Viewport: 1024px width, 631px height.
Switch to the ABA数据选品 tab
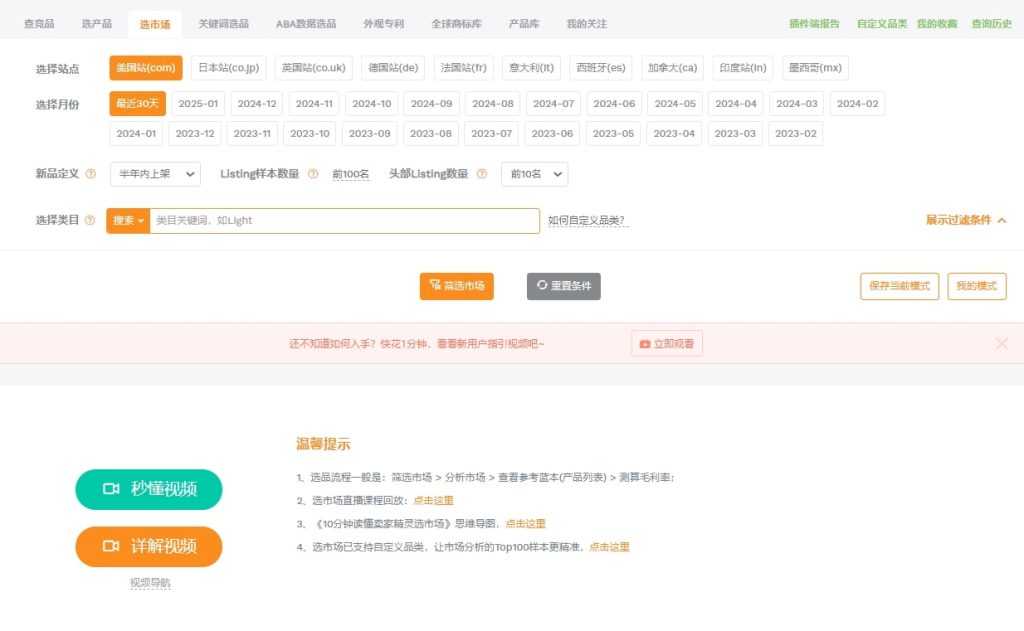click(x=308, y=22)
